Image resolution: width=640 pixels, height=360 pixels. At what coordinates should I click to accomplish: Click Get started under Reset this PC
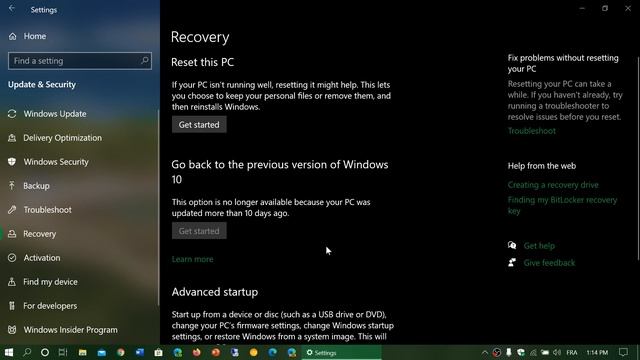click(199, 125)
